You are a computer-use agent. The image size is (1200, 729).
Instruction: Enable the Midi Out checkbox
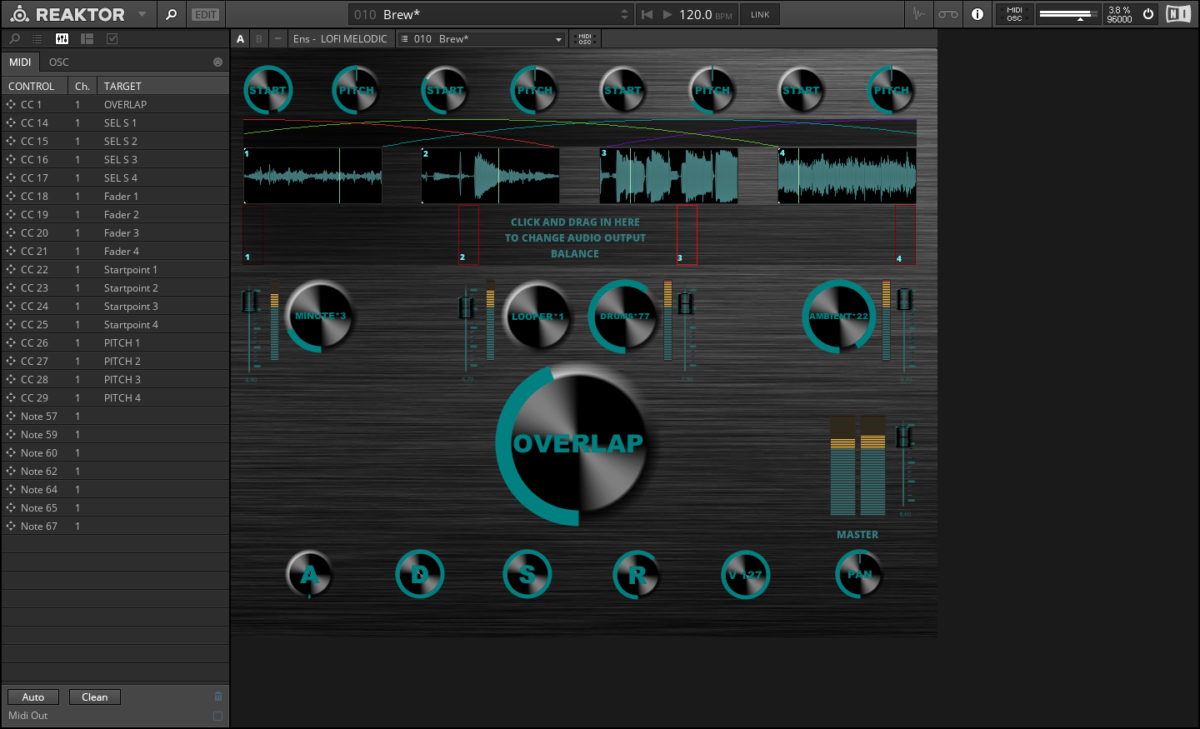pyautogui.click(x=218, y=716)
